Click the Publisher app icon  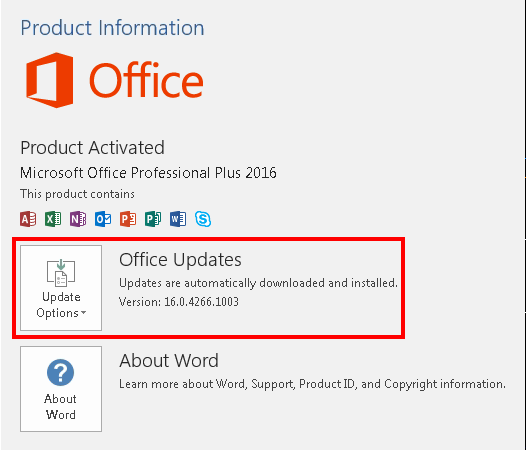click(153, 219)
